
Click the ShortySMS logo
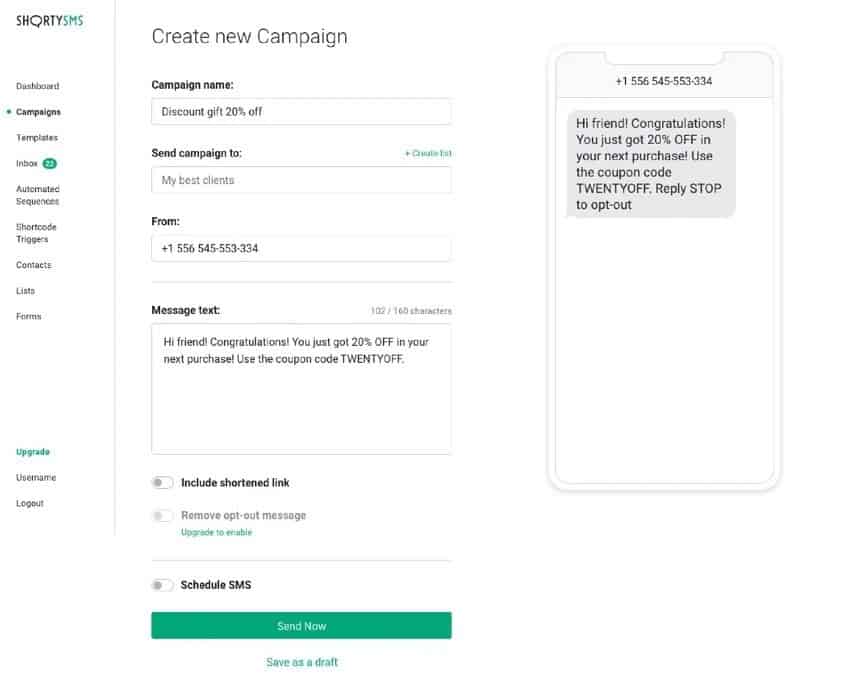click(49, 21)
